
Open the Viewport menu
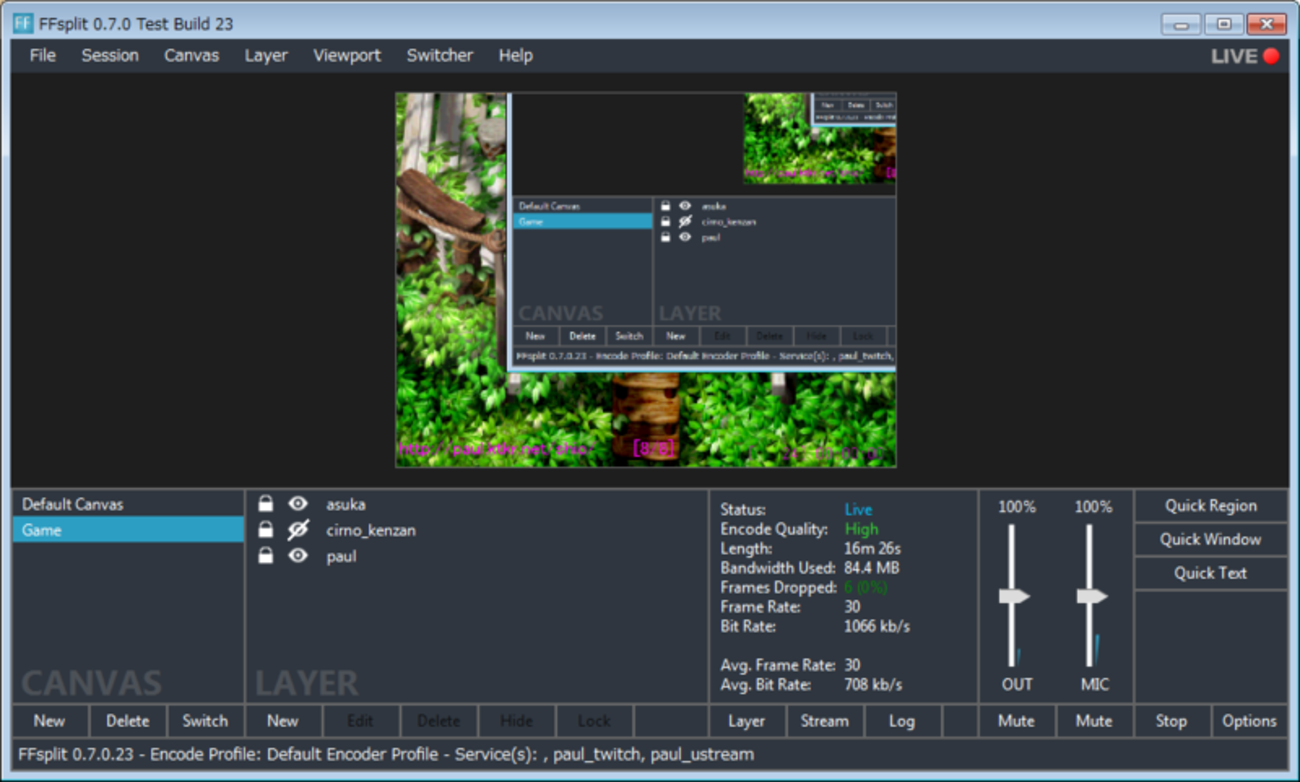(x=347, y=56)
